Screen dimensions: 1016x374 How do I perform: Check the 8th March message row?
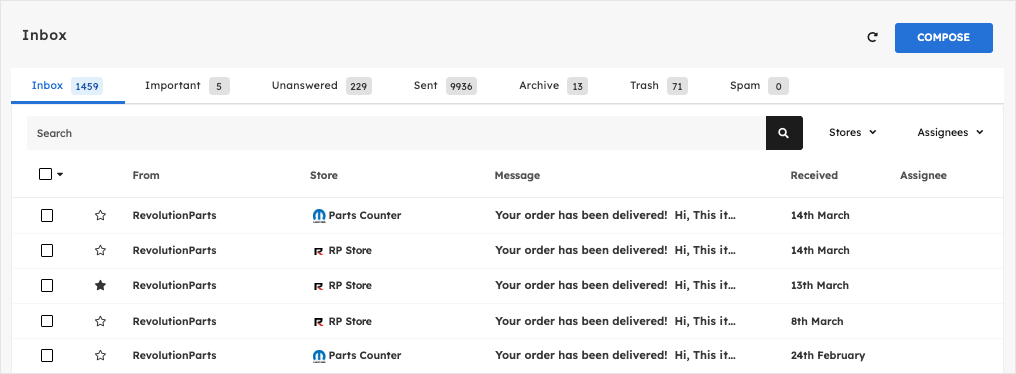[47, 320]
